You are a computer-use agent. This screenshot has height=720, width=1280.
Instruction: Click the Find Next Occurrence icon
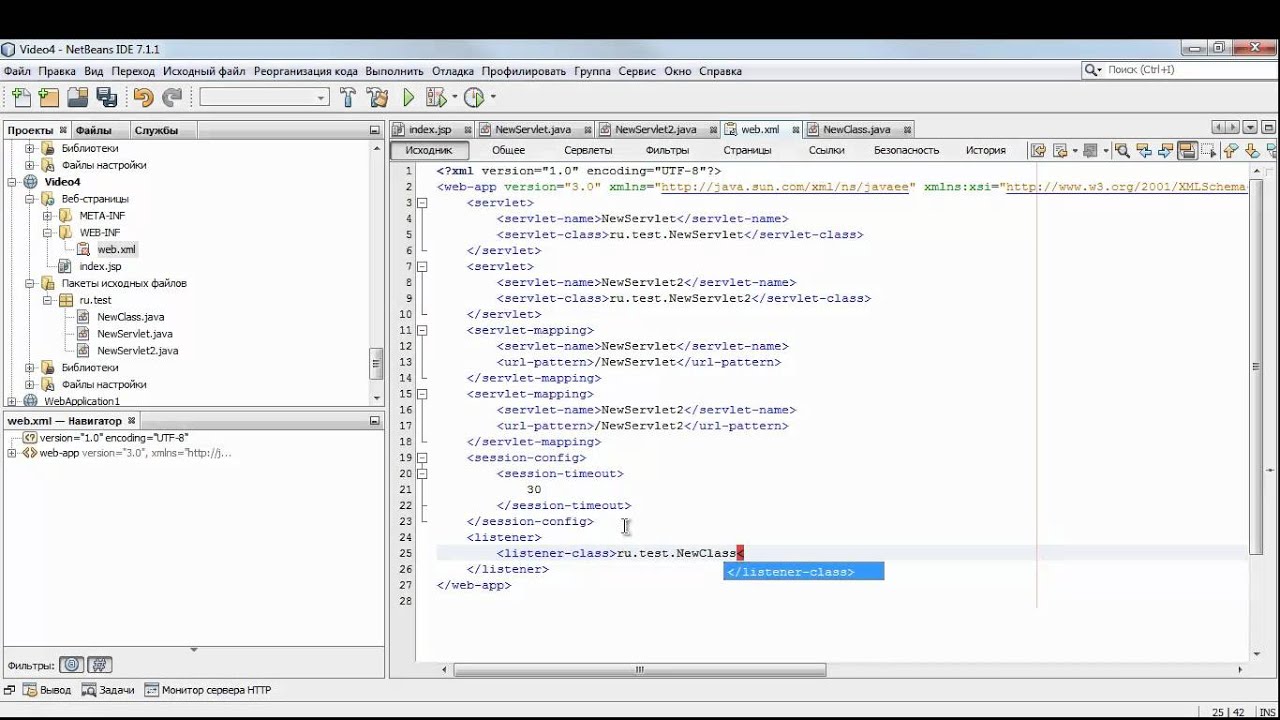pyautogui.click(x=1165, y=150)
